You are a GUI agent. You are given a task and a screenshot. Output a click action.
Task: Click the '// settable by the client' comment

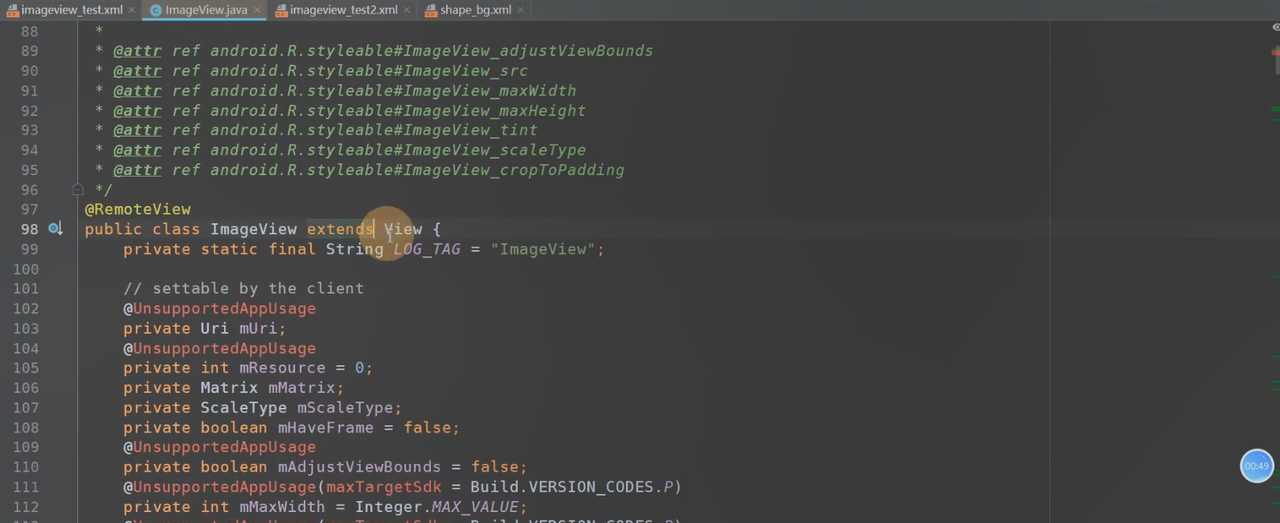click(244, 288)
